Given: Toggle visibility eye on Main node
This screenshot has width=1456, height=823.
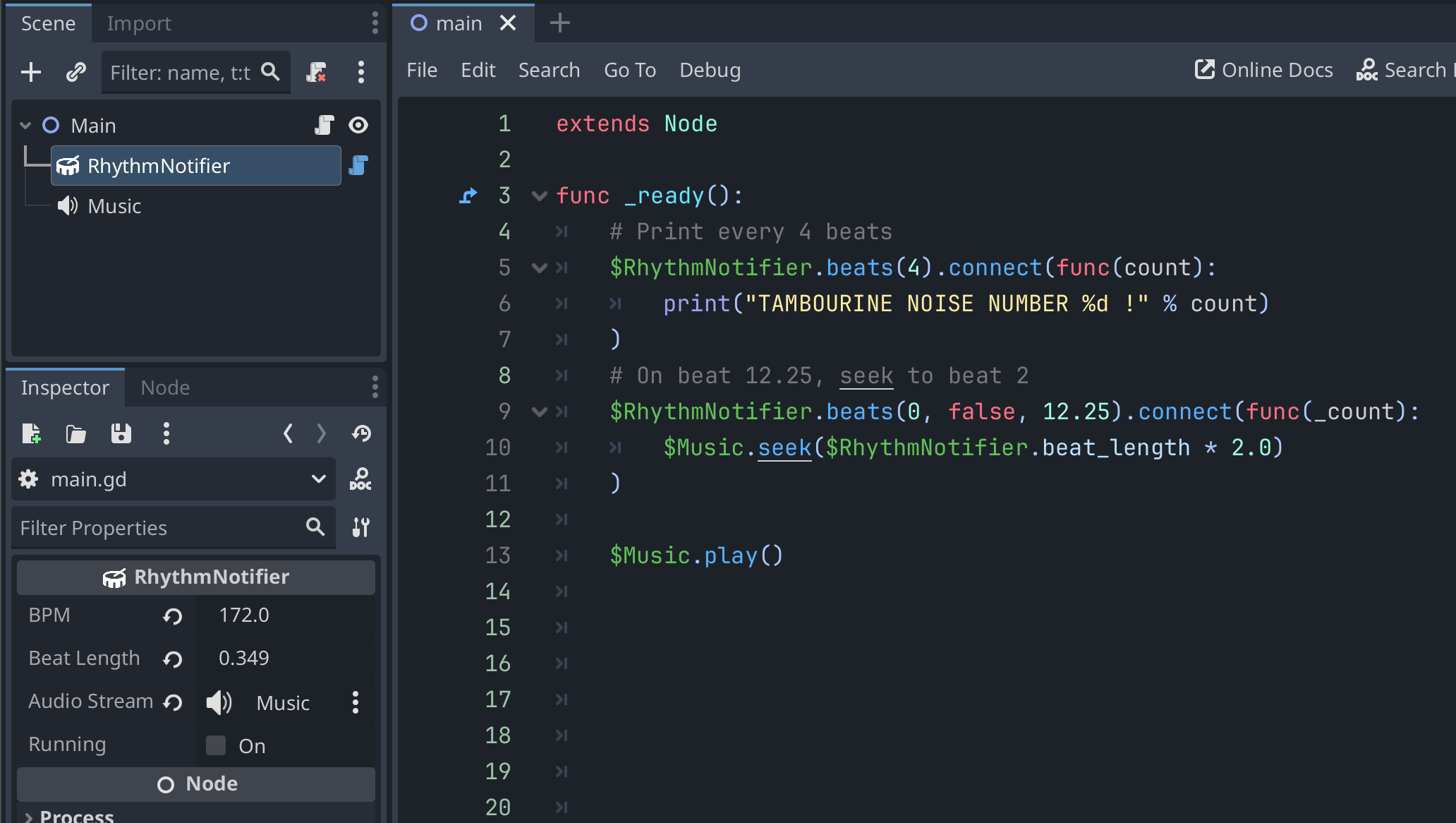Looking at the screenshot, I should pyautogui.click(x=358, y=126).
